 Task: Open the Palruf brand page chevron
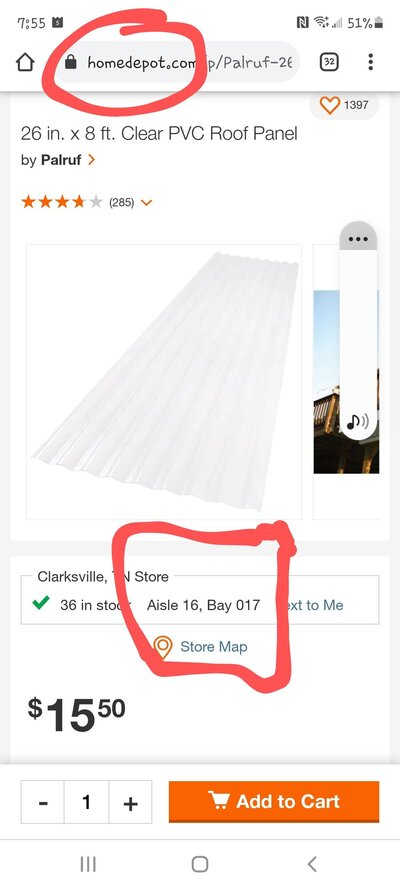pos(92,160)
